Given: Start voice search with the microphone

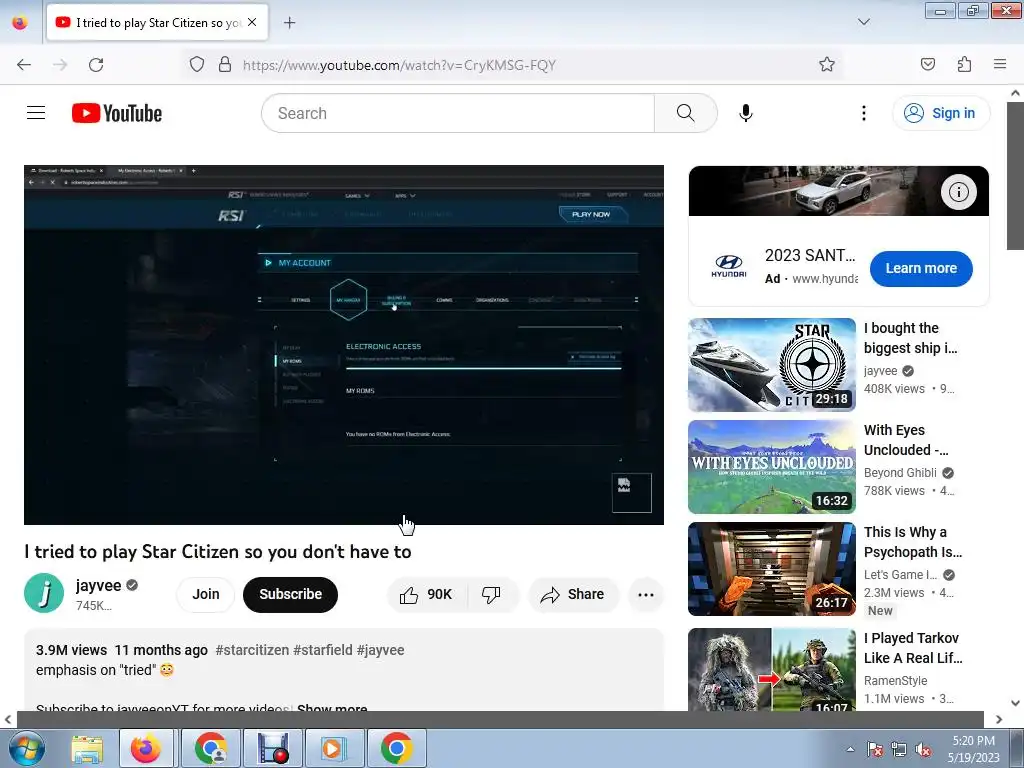Looking at the screenshot, I should click(x=746, y=113).
